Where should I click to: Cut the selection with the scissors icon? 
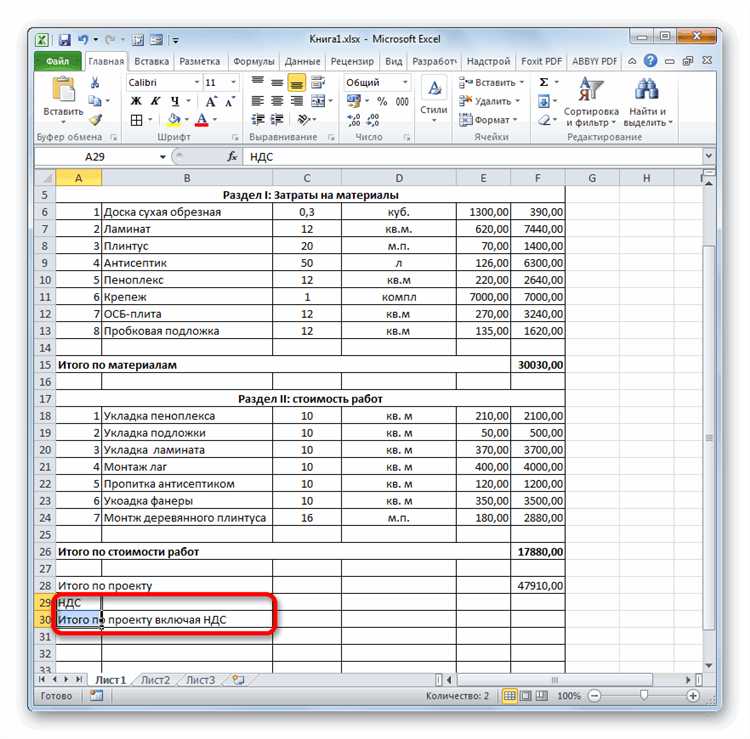(95, 83)
